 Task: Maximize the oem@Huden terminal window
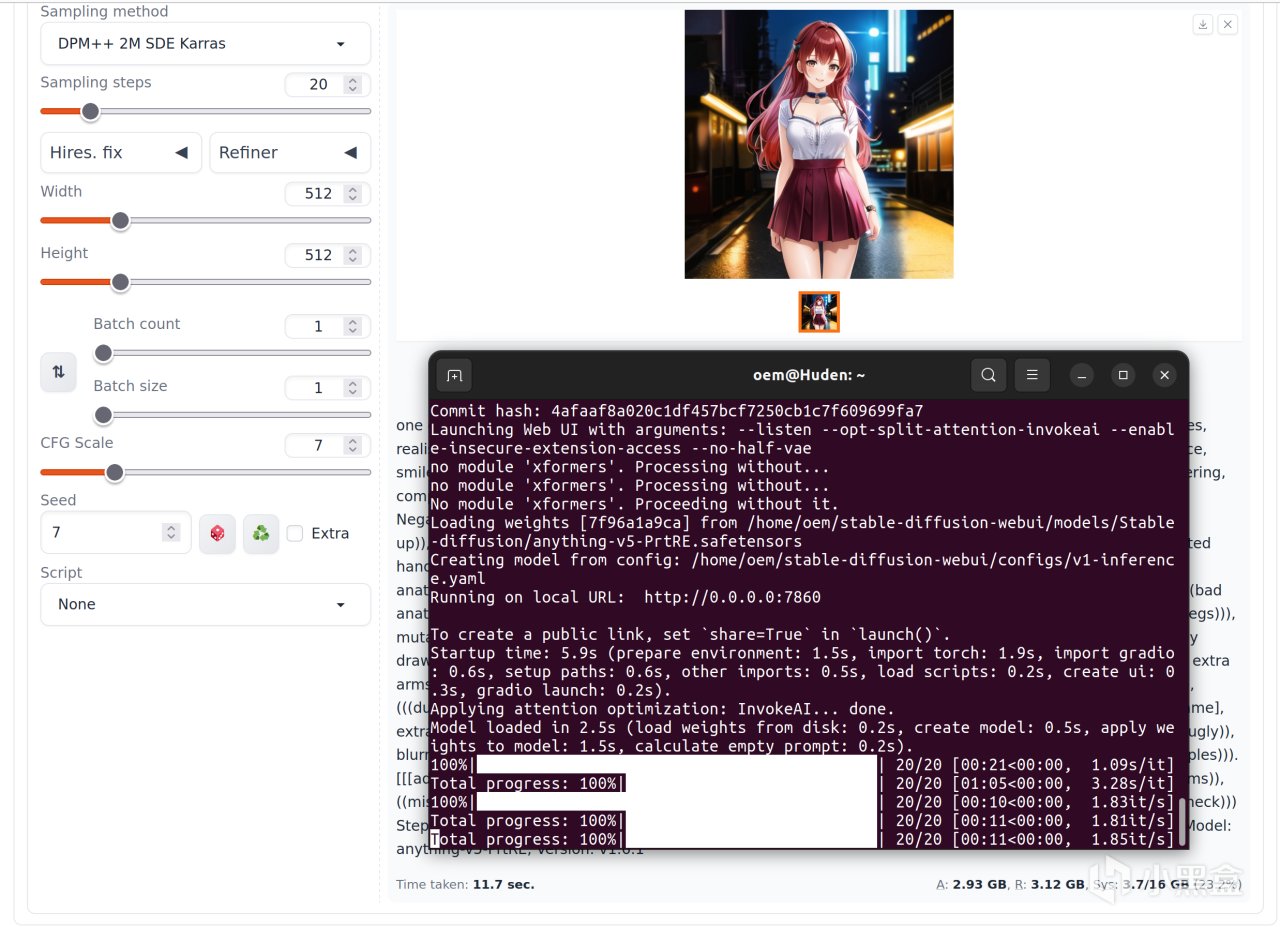click(1123, 375)
